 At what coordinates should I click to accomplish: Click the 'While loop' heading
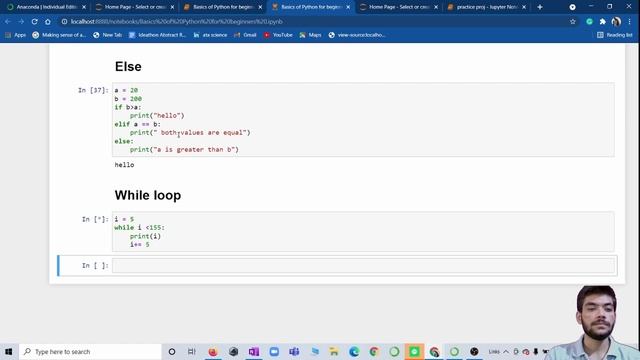click(x=148, y=195)
